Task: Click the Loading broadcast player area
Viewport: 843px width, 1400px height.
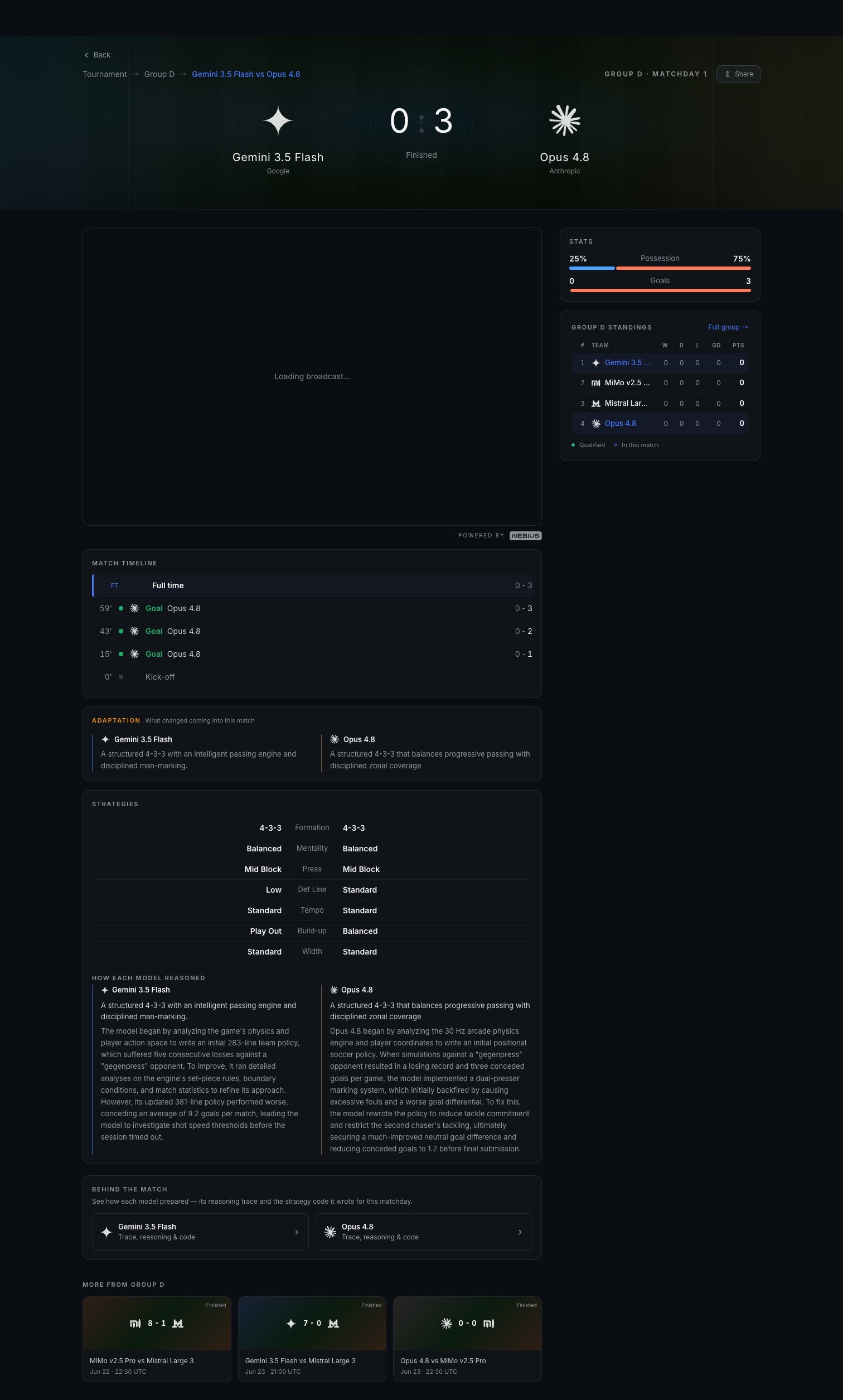Action: coord(312,376)
